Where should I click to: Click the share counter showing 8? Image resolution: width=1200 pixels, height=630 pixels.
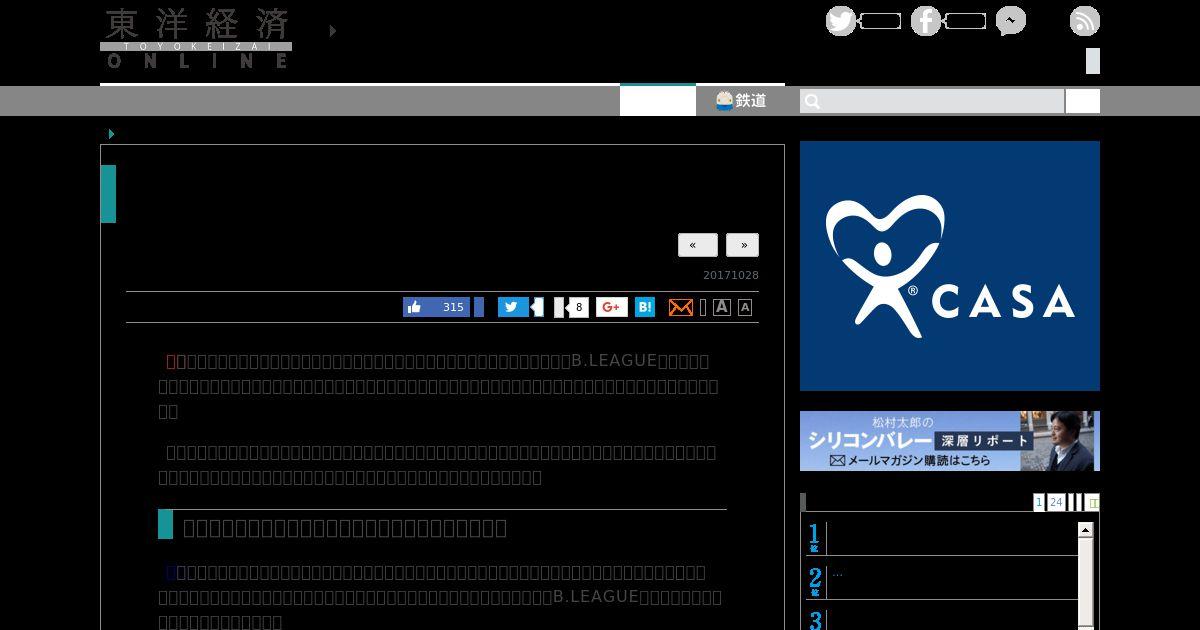(579, 307)
